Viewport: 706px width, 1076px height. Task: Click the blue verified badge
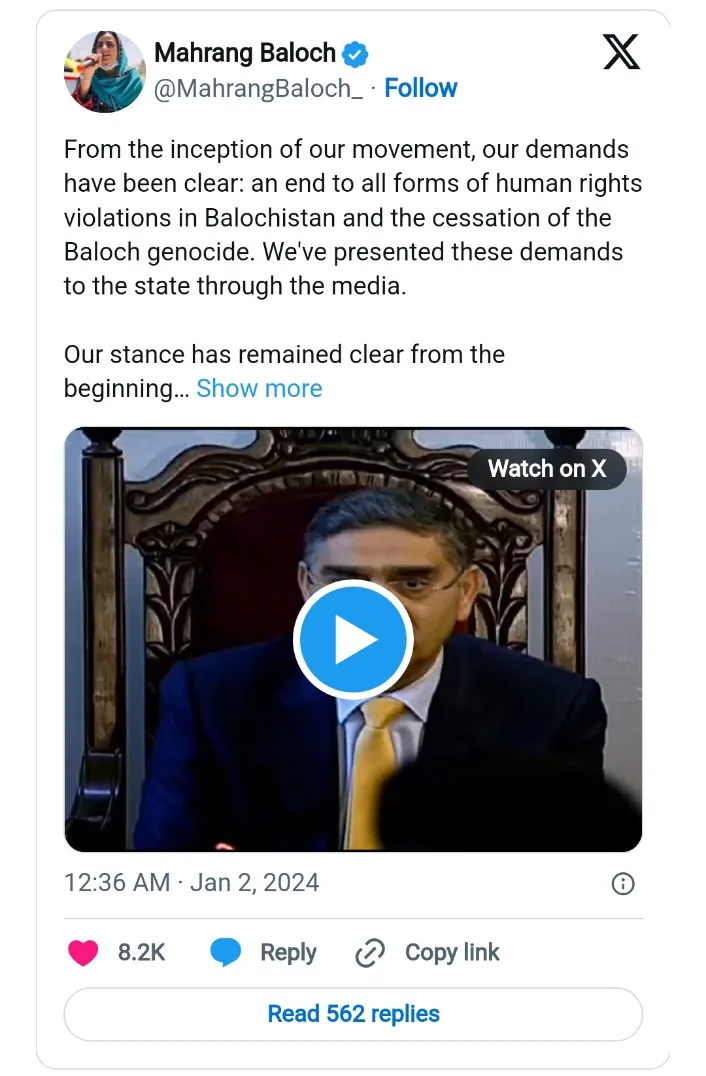click(355, 52)
